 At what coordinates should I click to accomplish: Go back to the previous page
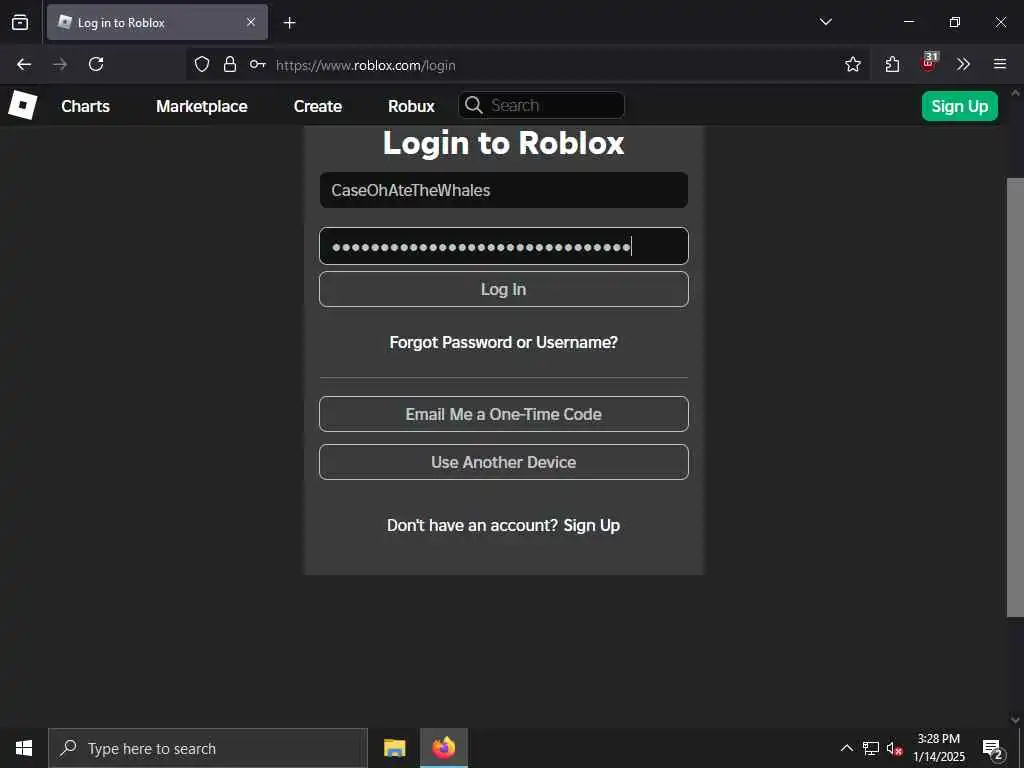(x=24, y=64)
